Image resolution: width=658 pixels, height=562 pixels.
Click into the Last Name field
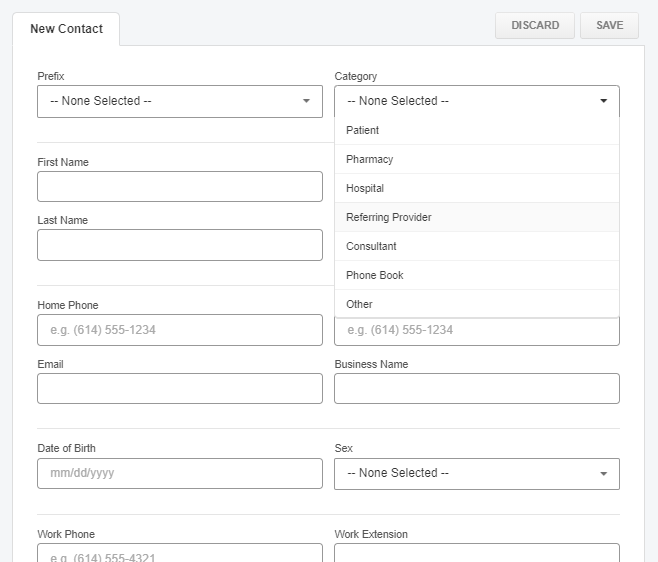tap(179, 245)
